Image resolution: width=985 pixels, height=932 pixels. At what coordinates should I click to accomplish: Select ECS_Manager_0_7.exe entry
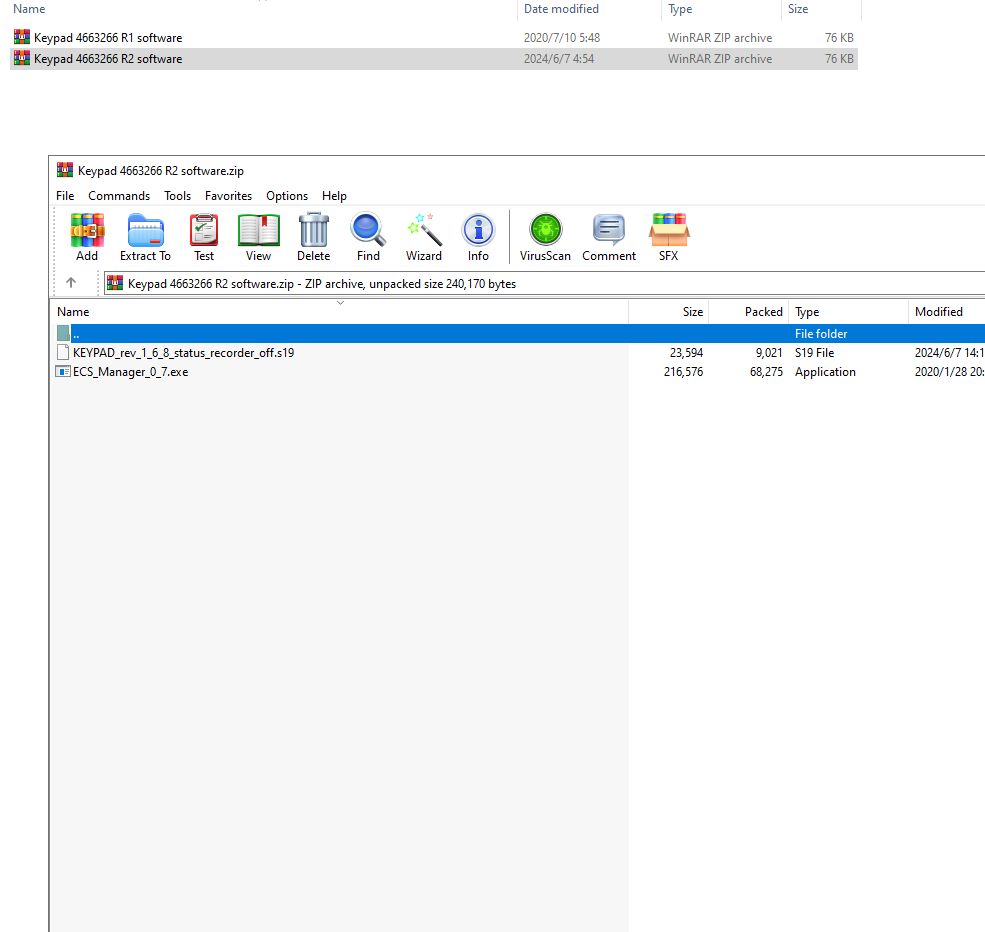[x=131, y=372]
